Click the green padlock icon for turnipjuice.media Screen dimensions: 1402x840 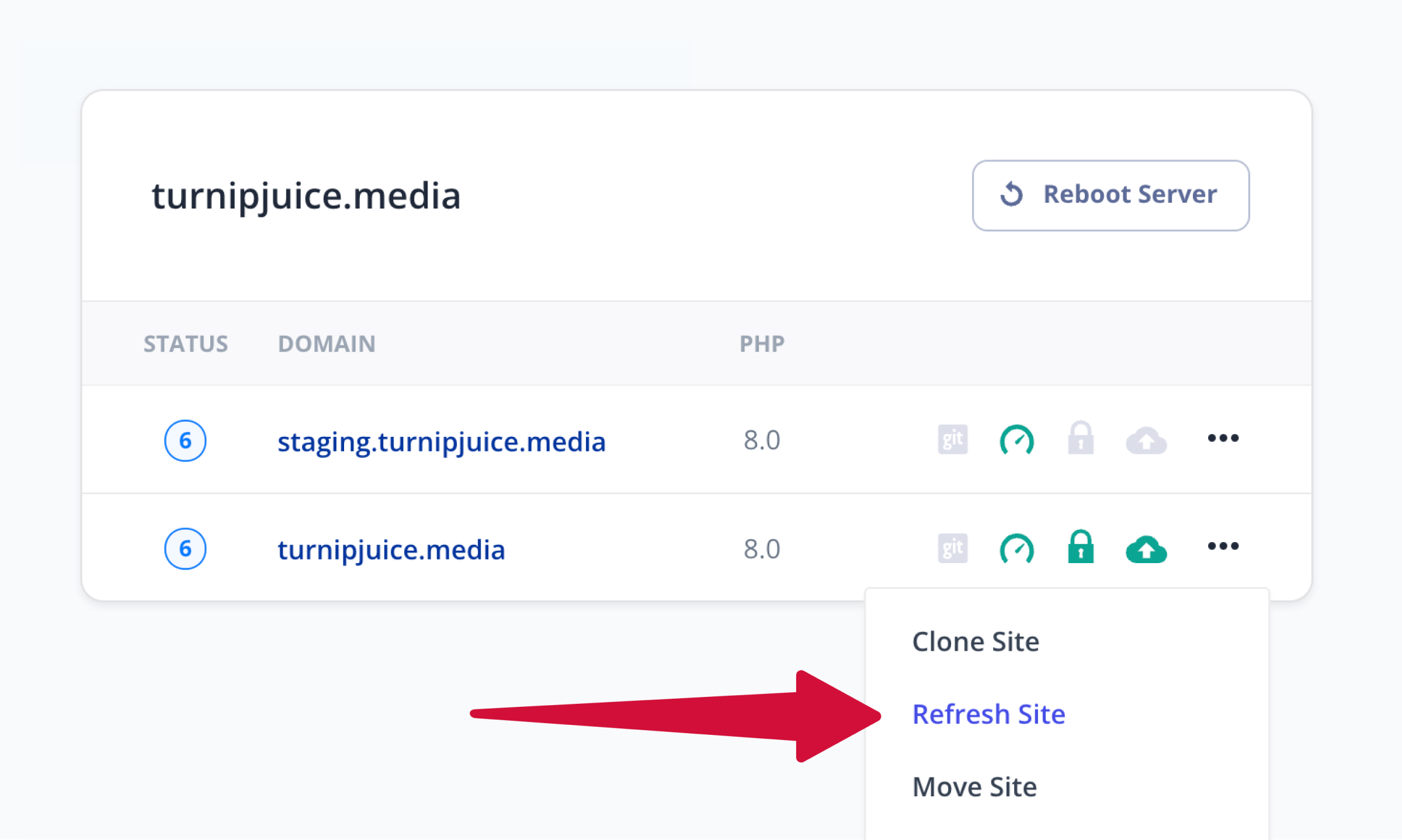pyautogui.click(x=1081, y=546)
